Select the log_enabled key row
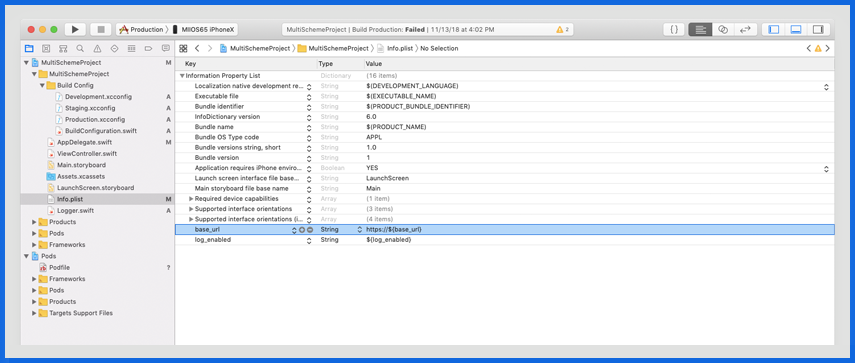The image size is (855, 363). click(213, 240)
